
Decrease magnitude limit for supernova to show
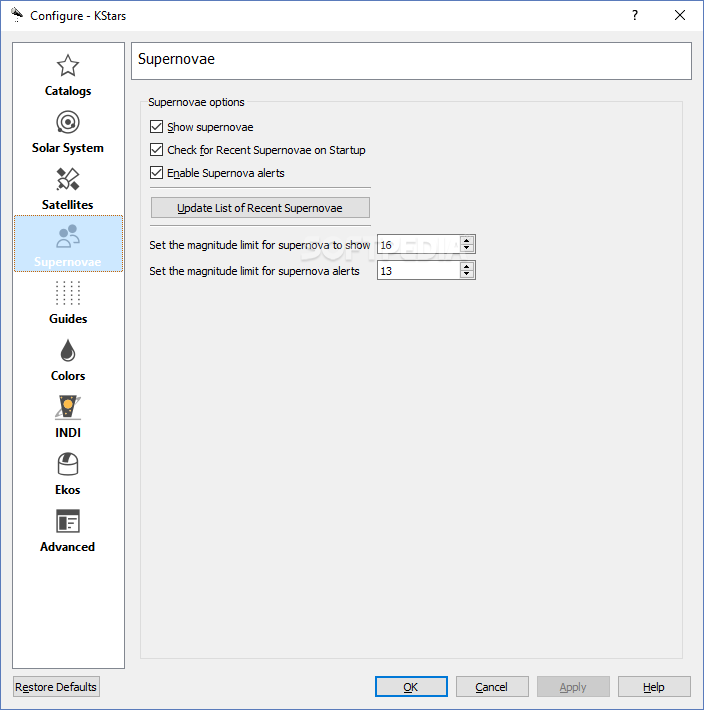(x=467, y=248)
